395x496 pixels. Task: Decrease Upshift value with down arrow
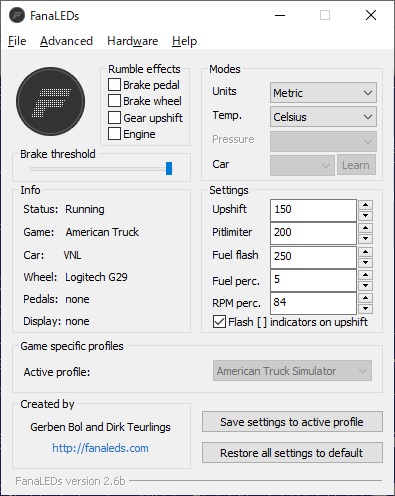[x=366, y=216]
